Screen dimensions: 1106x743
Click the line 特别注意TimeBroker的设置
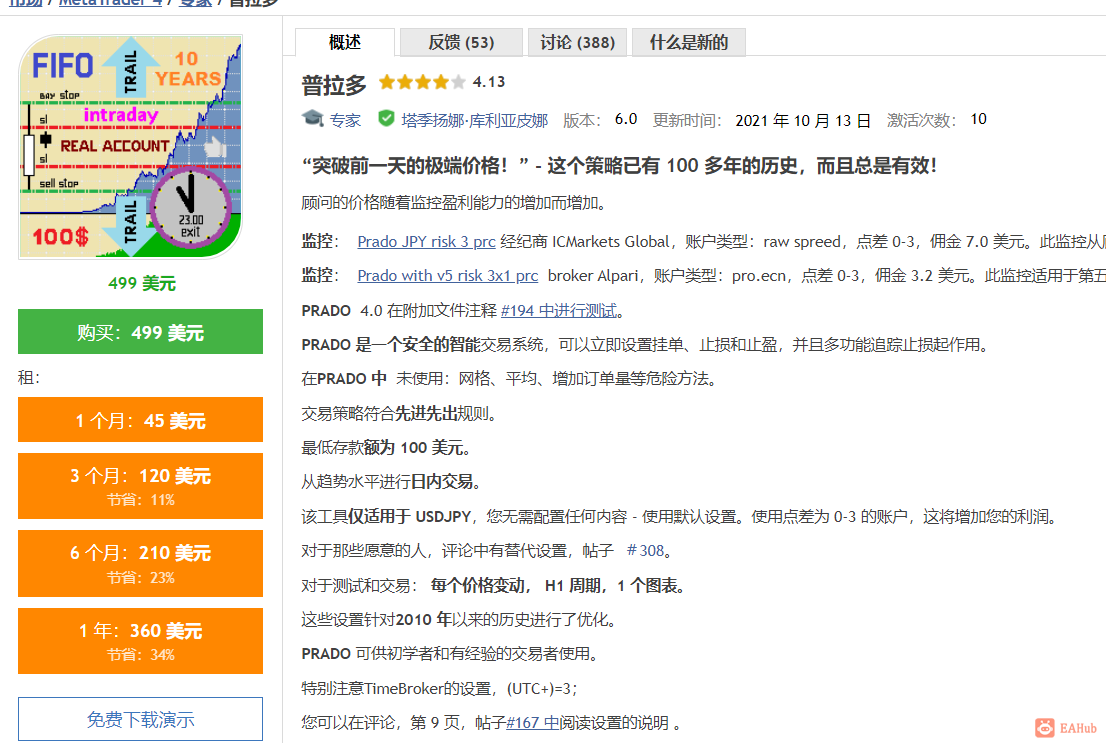(439, 688)
